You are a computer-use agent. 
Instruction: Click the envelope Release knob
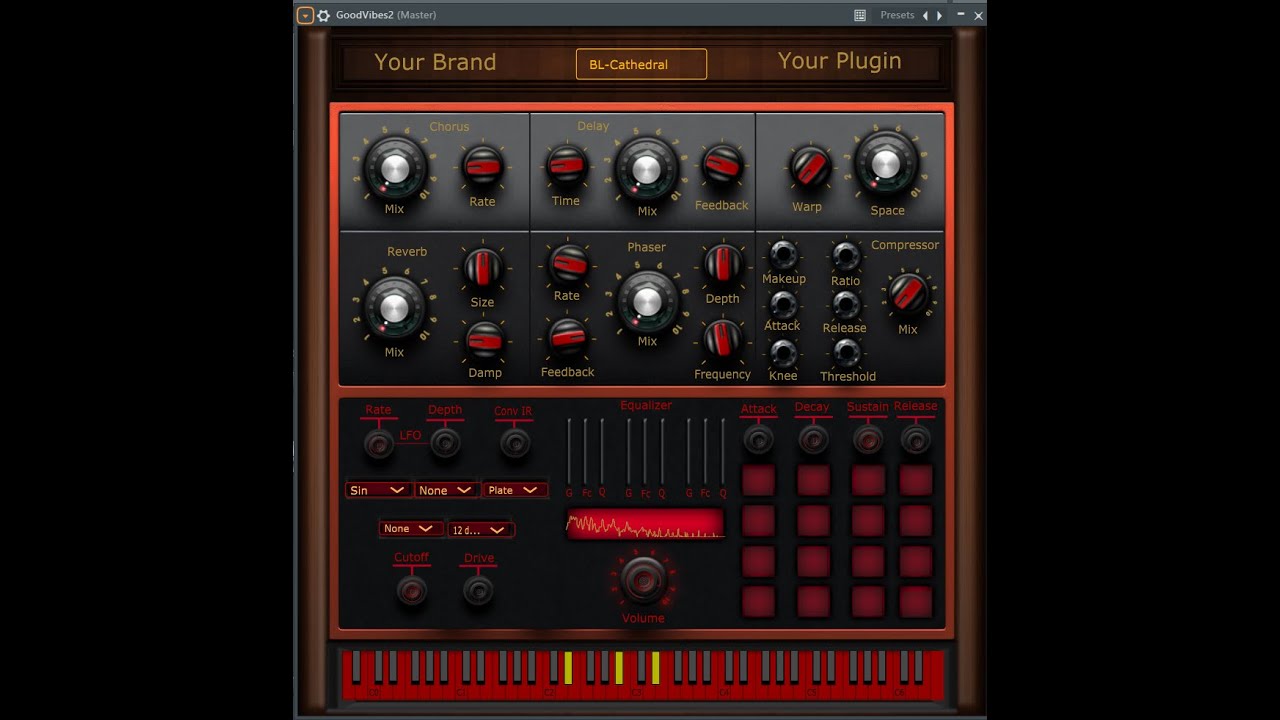point(915,439)
